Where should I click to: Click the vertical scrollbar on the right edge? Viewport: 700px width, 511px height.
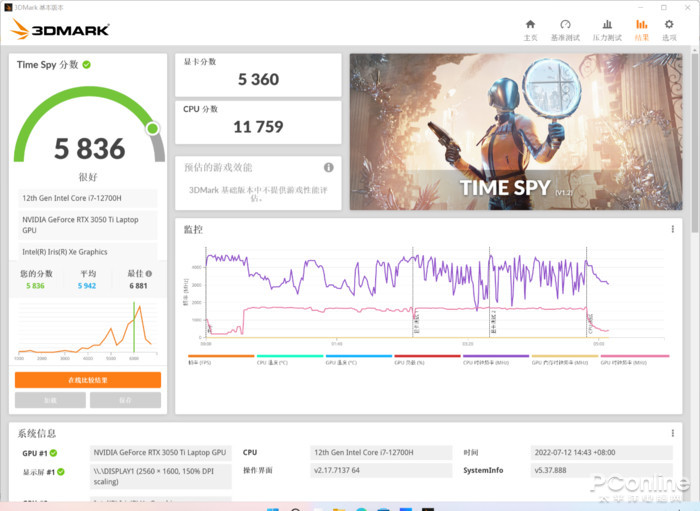tap(695, 143)
